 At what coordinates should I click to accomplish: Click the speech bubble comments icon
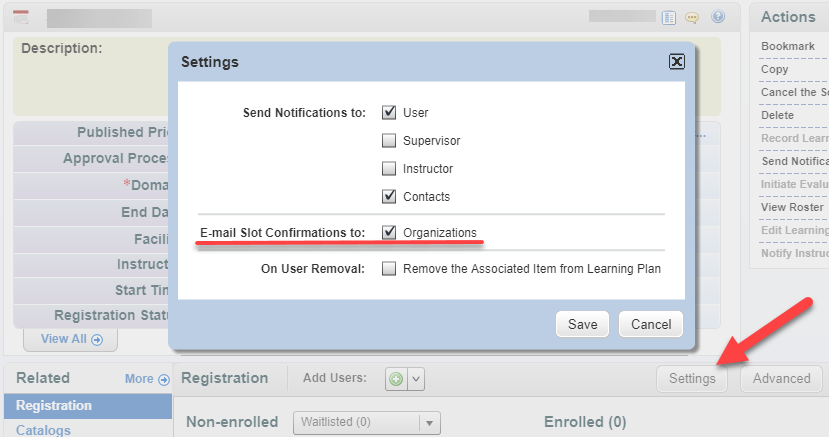pos(692,18)
